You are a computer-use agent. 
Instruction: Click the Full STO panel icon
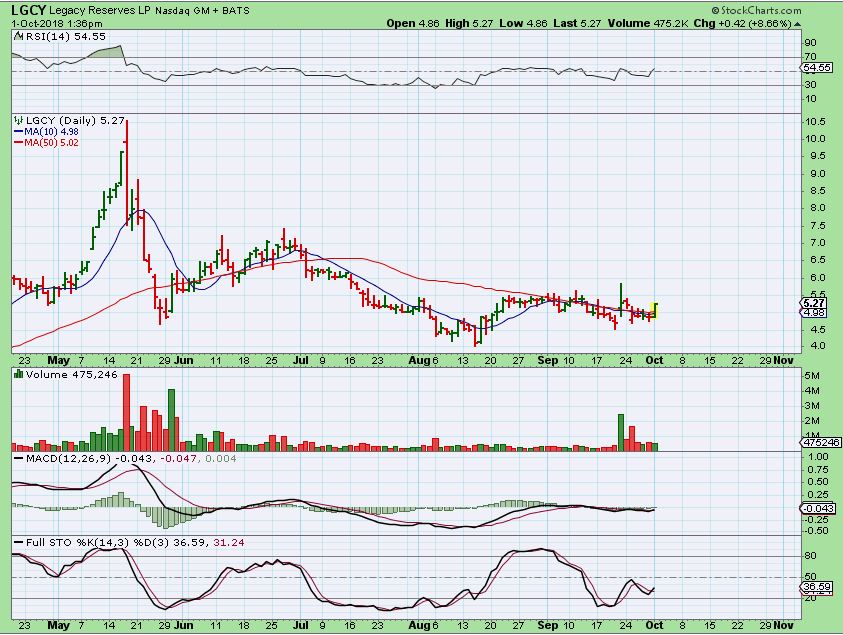19,543
